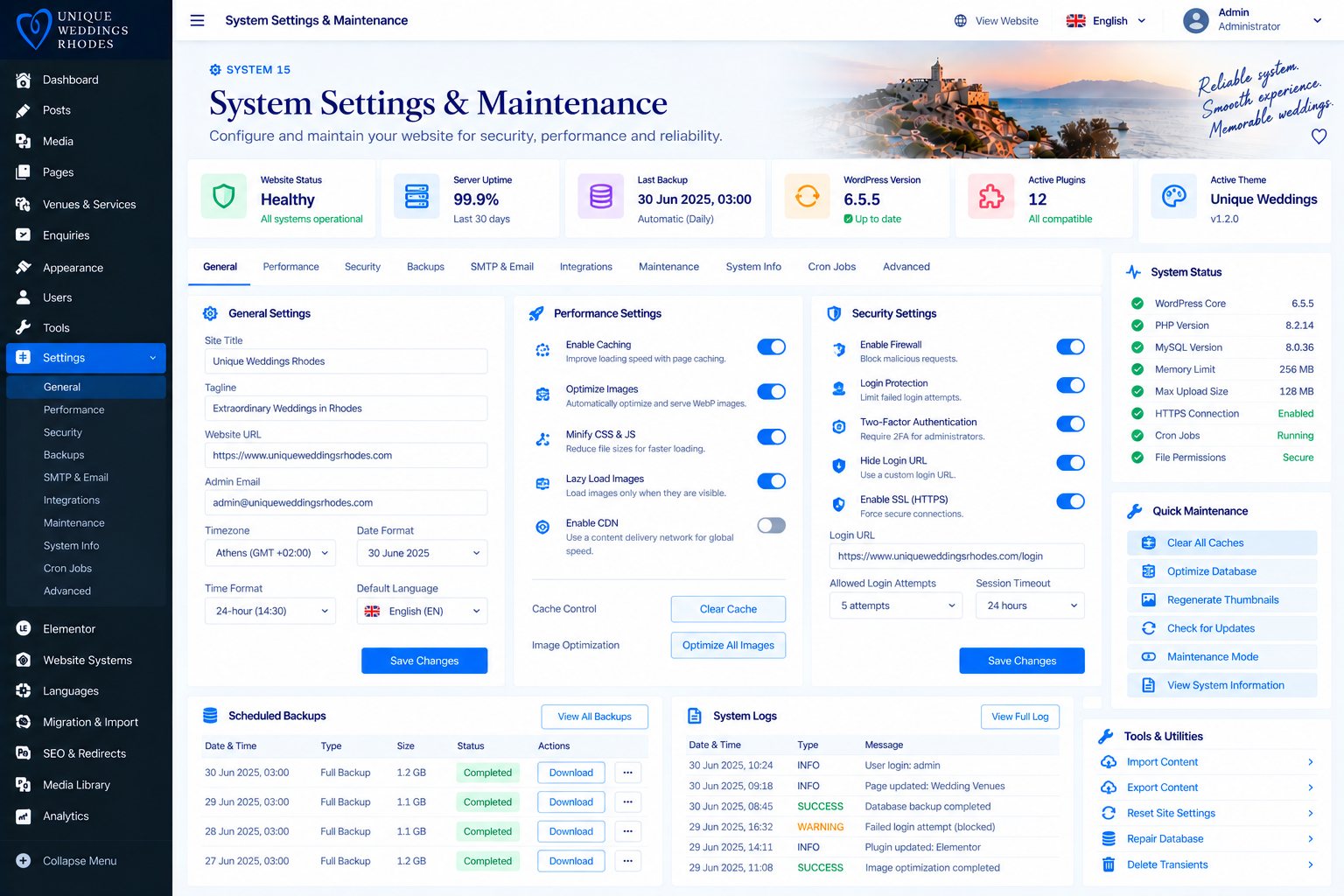1344x896 pixels.
Task: Turn on the Enable CDN toggle
Action: click(772, 526)
